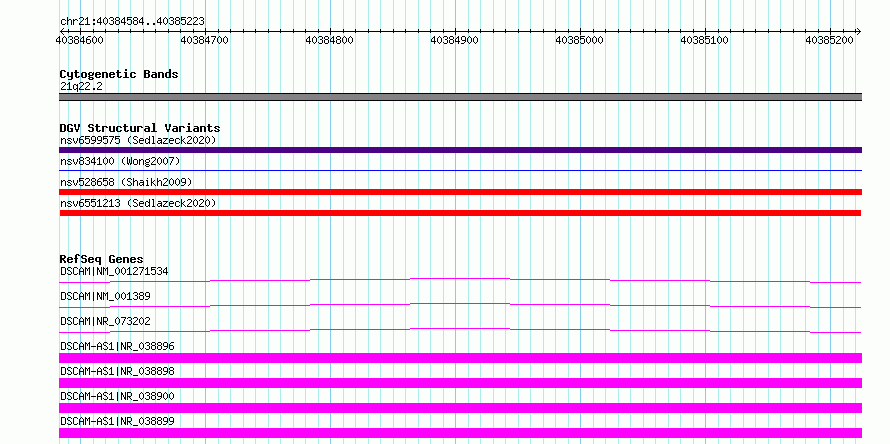Click the DGV Structural Variants track title
This screenshot has width=890, height=444.
pyautogui.click(x=140, y=128)
